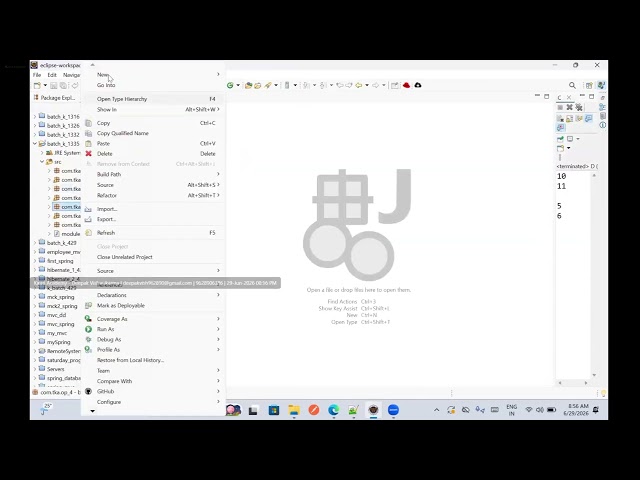This screenshot has height=480, width=640.
Task: Open dropdown beside forward navigation arrow
Action: [x=384, y=85]
